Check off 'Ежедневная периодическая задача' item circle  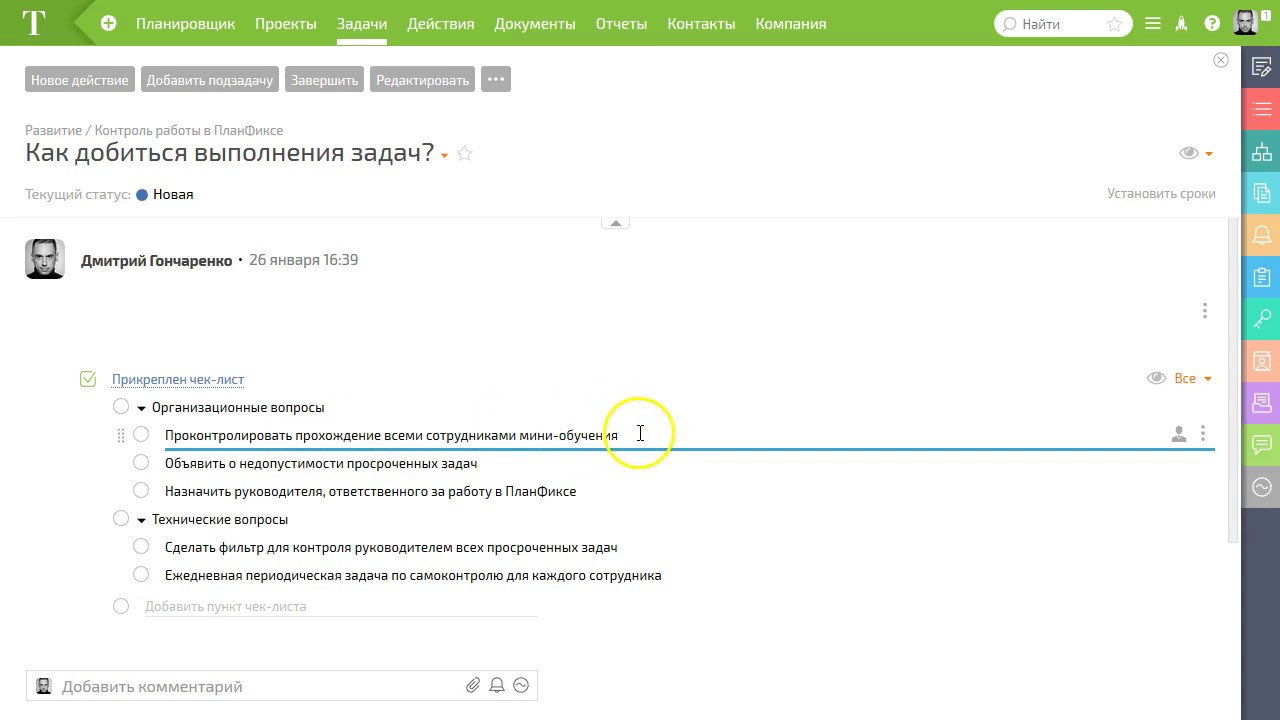[x=141, y=574]
